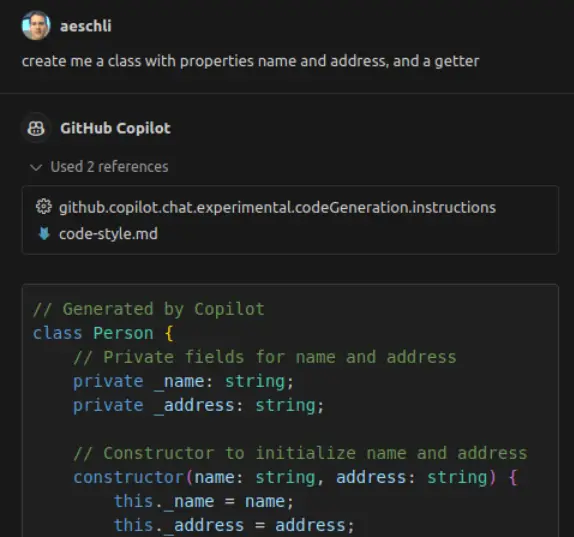Click the 'this._address = address;' line

pos(234,525)
